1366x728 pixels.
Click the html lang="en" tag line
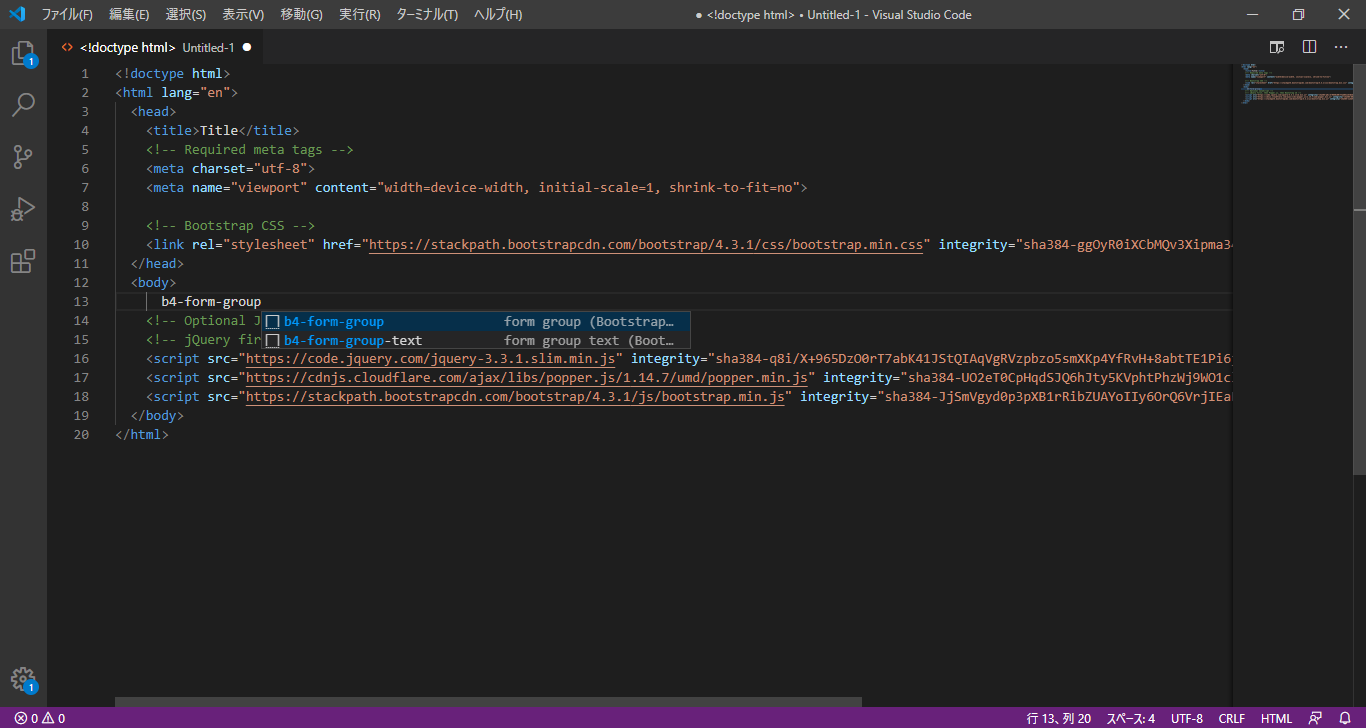click(x=176, y=93)
